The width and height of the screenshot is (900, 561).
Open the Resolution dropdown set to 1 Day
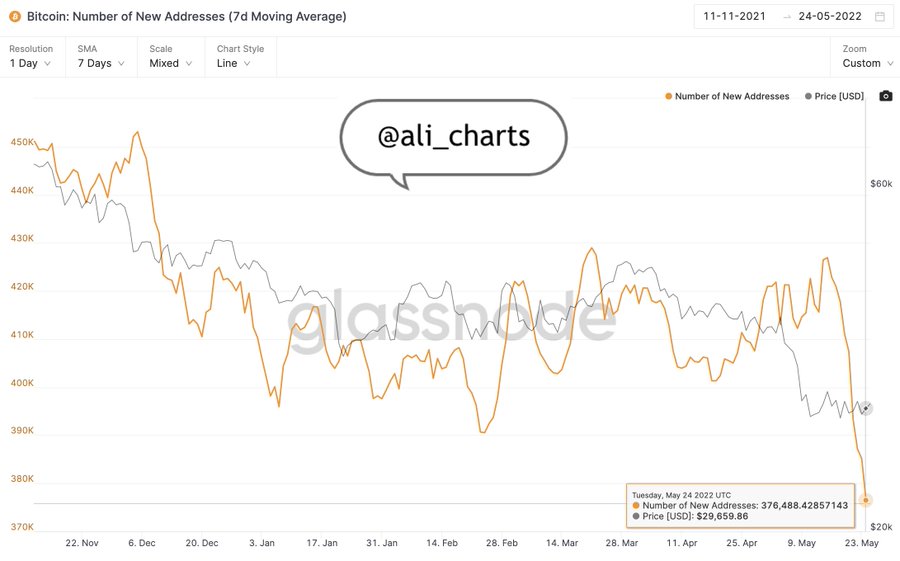[30, 63]
